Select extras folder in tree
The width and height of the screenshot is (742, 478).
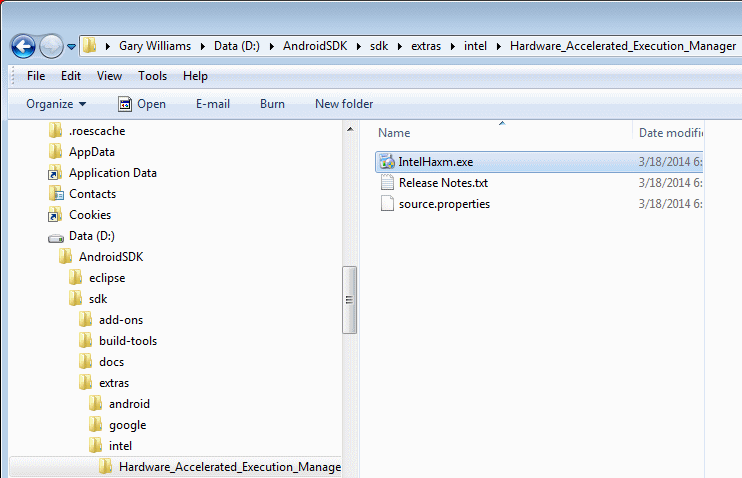[x=114, y=383]
